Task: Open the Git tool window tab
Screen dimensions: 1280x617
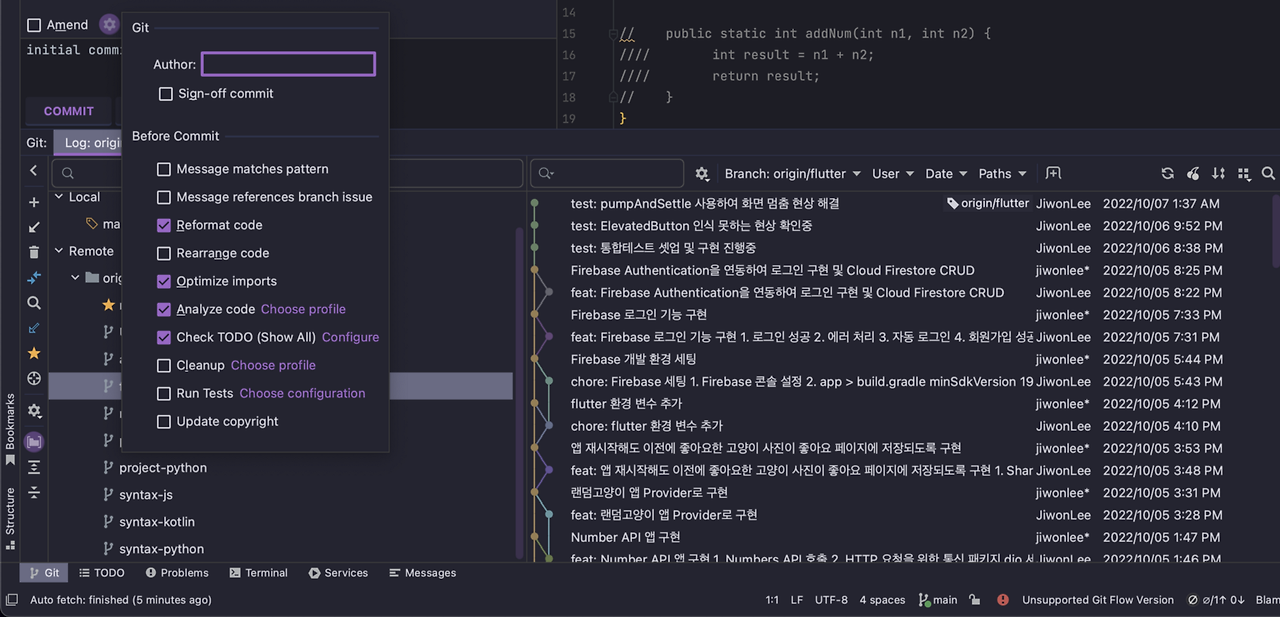Action: coord(44,573)
